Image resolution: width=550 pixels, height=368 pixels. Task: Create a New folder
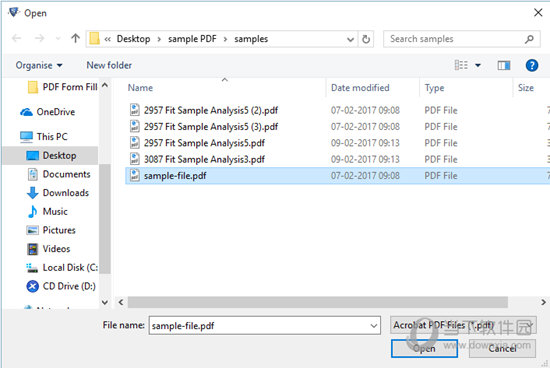(109, 65)
